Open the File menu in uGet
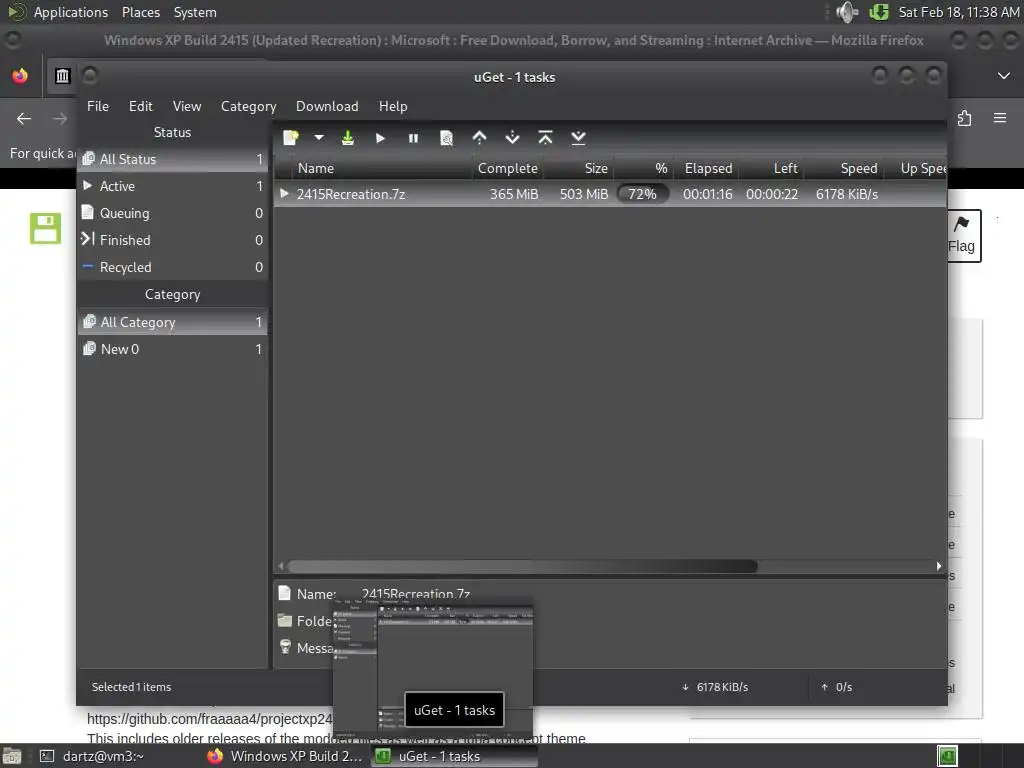The height and width of the screenshot is (768, 1024). pos(98,106)
